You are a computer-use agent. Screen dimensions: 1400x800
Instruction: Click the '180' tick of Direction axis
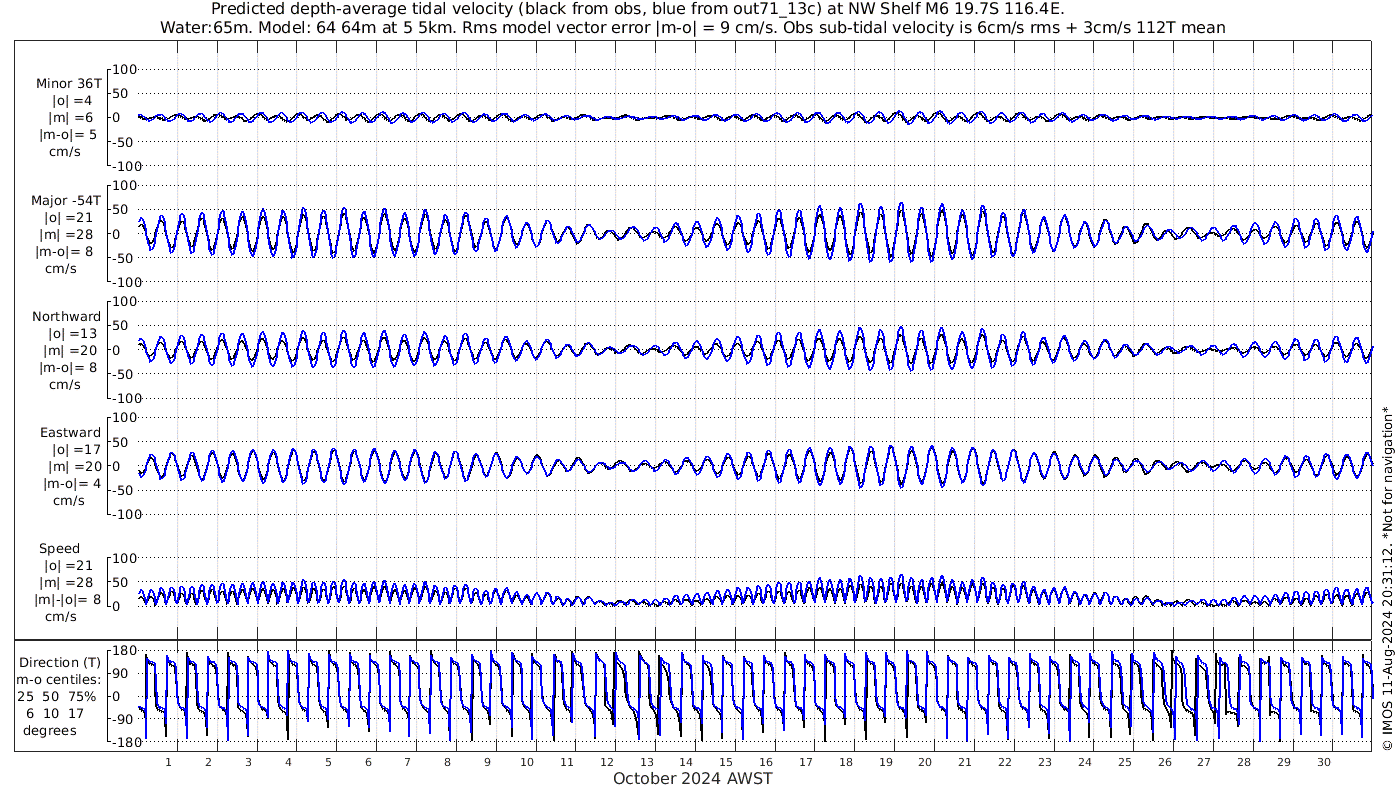coord(124,650)
